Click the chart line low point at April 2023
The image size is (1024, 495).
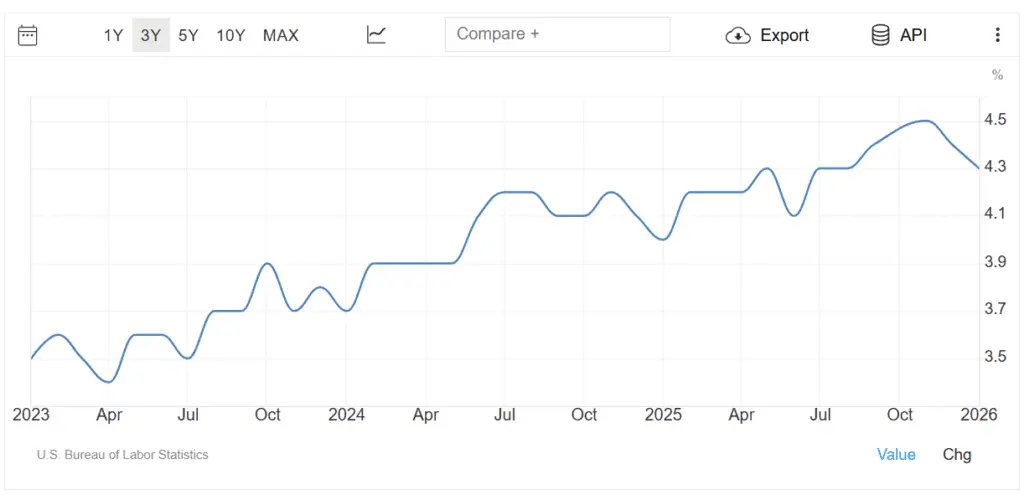click(109, 381)
